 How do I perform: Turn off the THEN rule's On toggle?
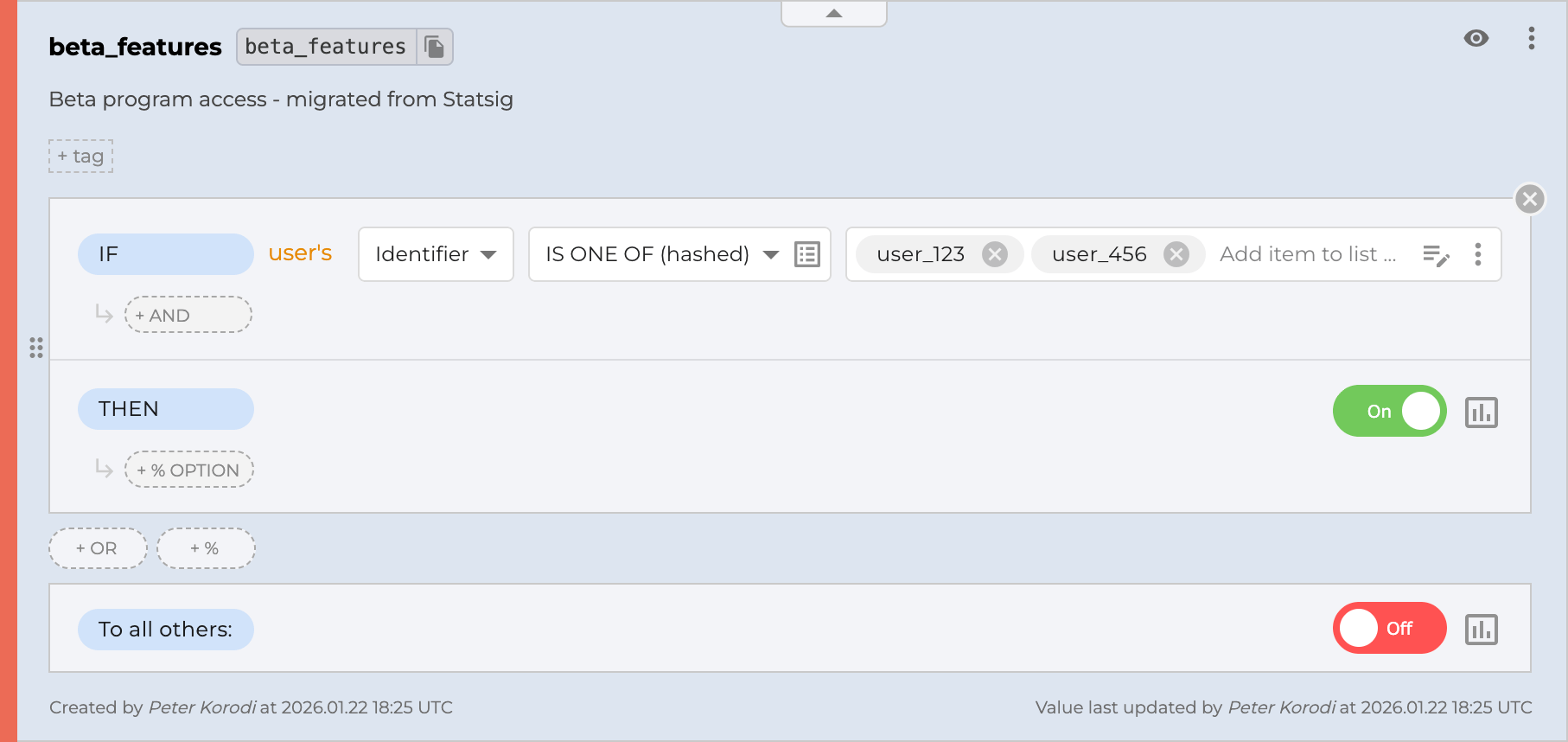point(1389,411)
